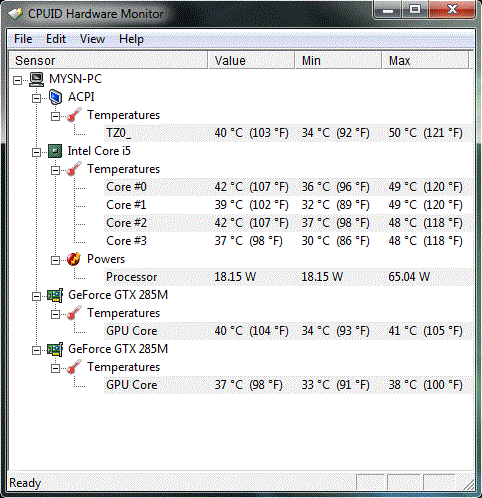This screenshot has height=498, width=482.
Task: Click the CPUID Hardware Monitor title bar icon
Action: (15, 14)
